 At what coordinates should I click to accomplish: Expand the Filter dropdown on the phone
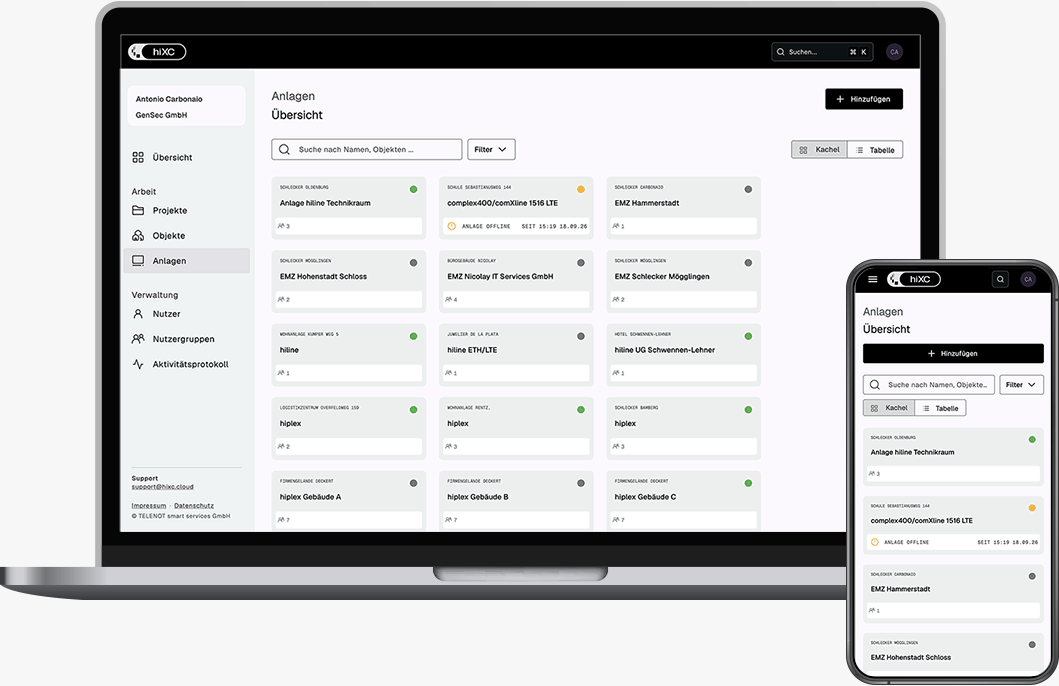(x=1021, y=385)
